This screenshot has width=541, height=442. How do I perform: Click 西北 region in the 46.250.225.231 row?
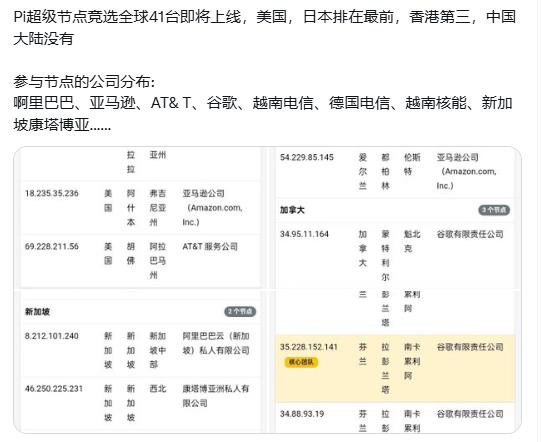[x=158, y=389]
